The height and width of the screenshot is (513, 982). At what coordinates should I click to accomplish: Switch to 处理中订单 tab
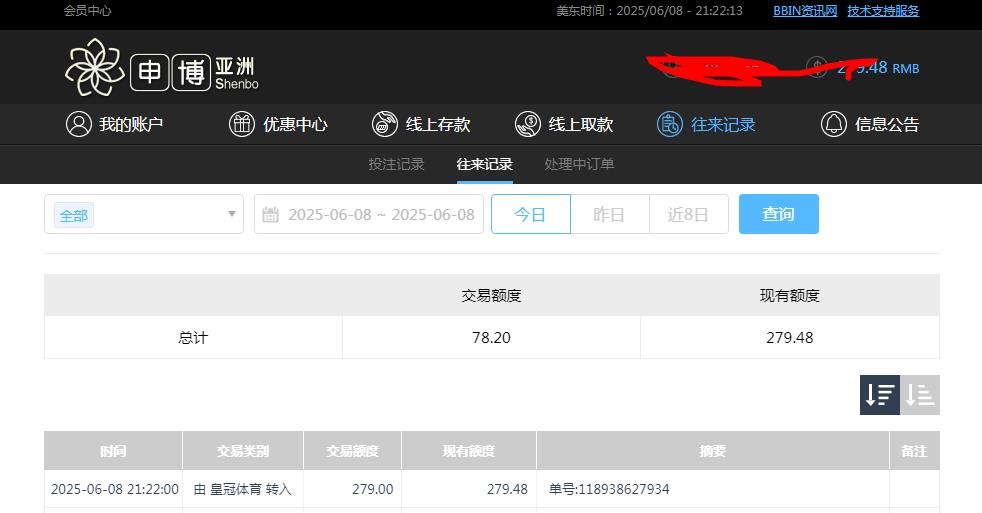click(579, 164)
